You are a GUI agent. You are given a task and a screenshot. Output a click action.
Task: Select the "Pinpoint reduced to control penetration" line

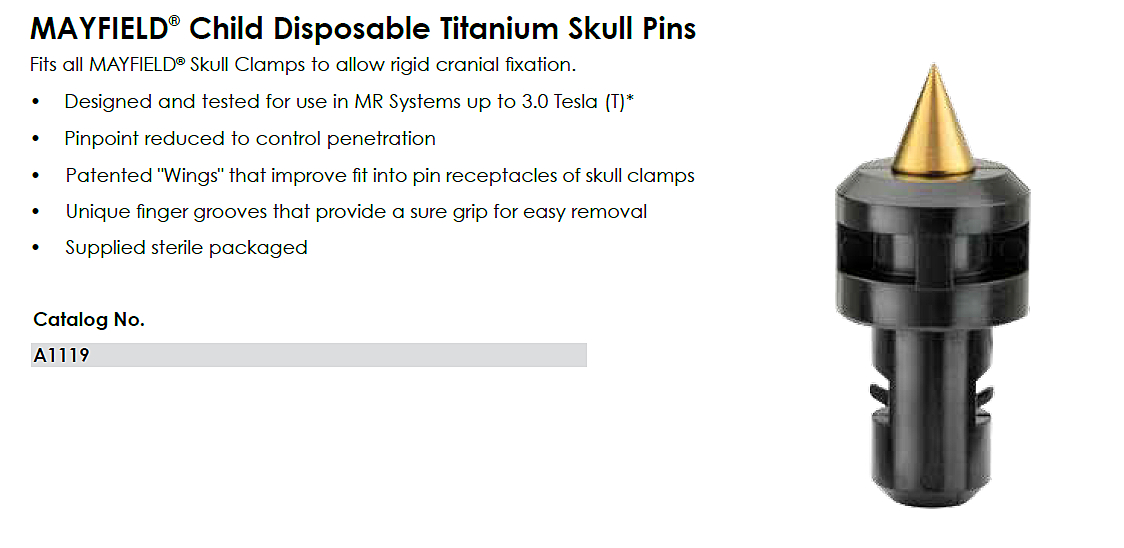250,139
